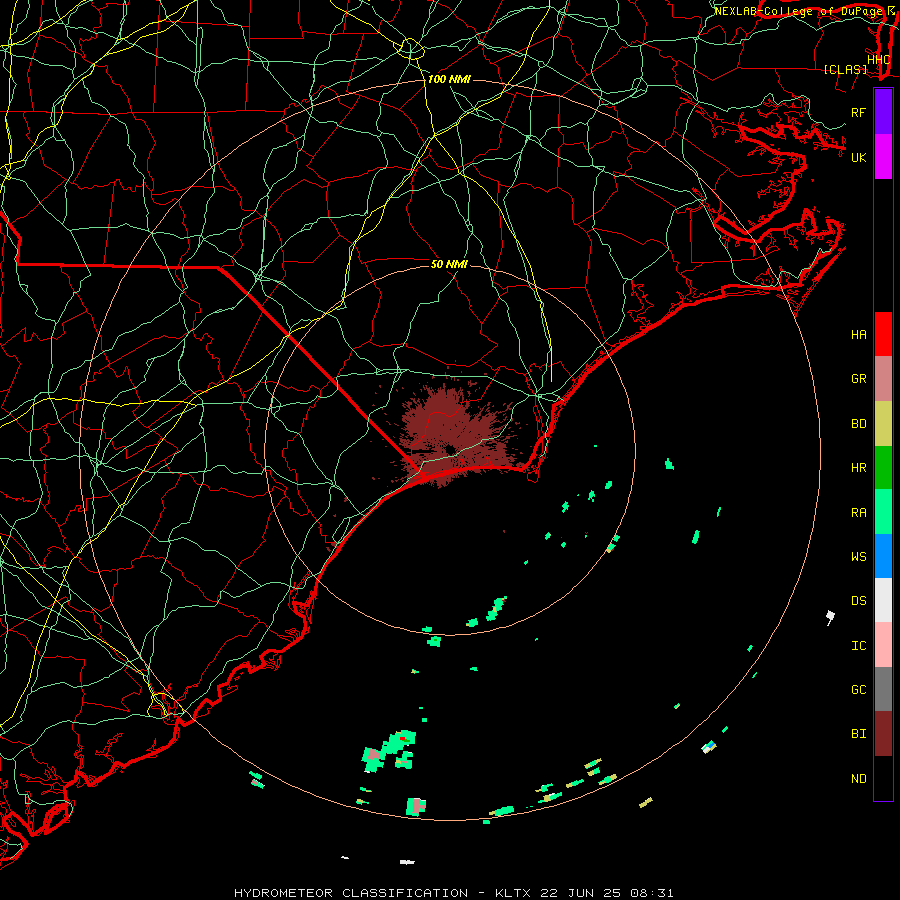Click the ND black legend swatch
The image size is (900, 900).
tap(883, 778)
